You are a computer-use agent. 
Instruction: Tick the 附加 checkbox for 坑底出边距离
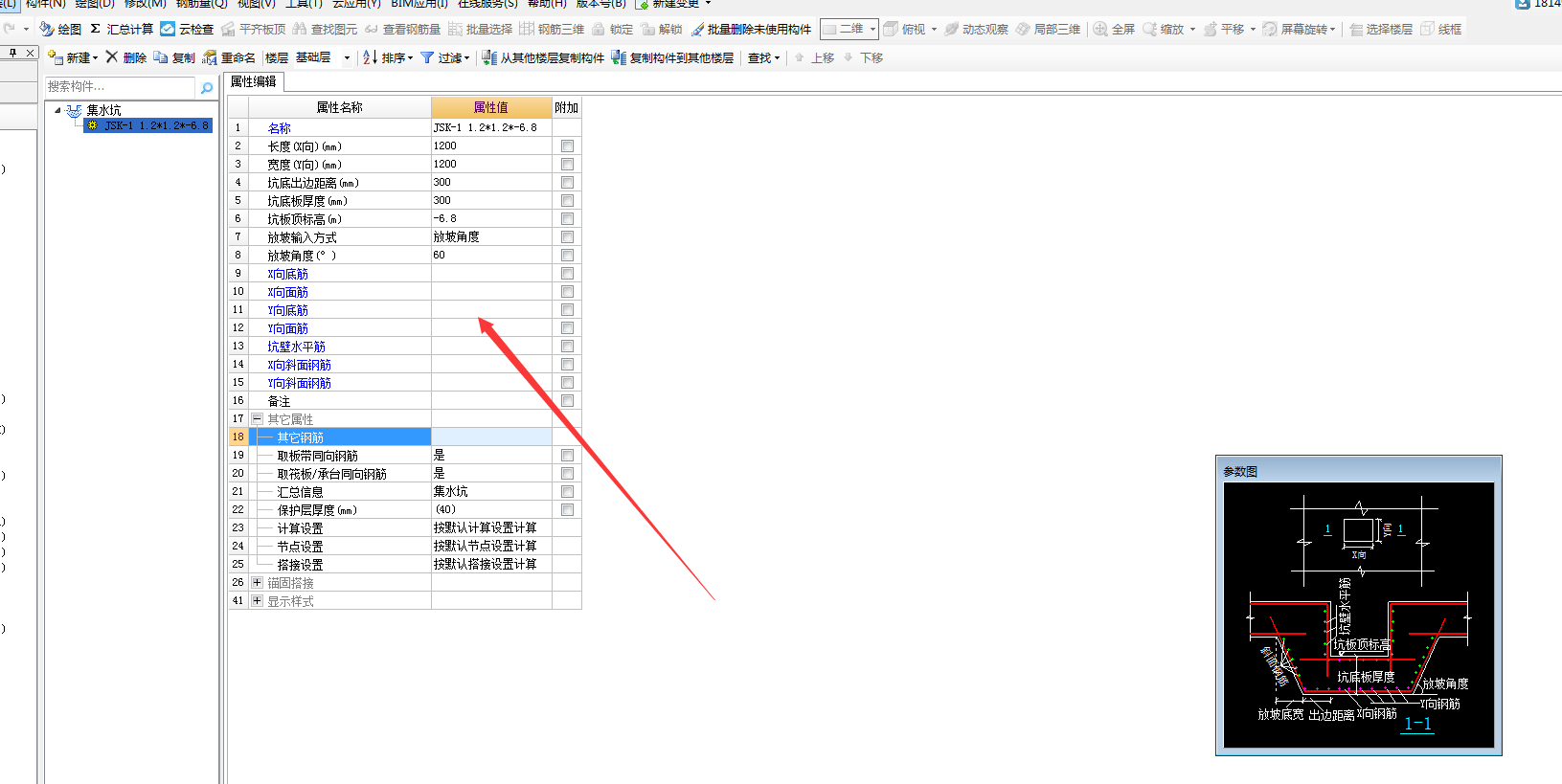pos(567,183)
